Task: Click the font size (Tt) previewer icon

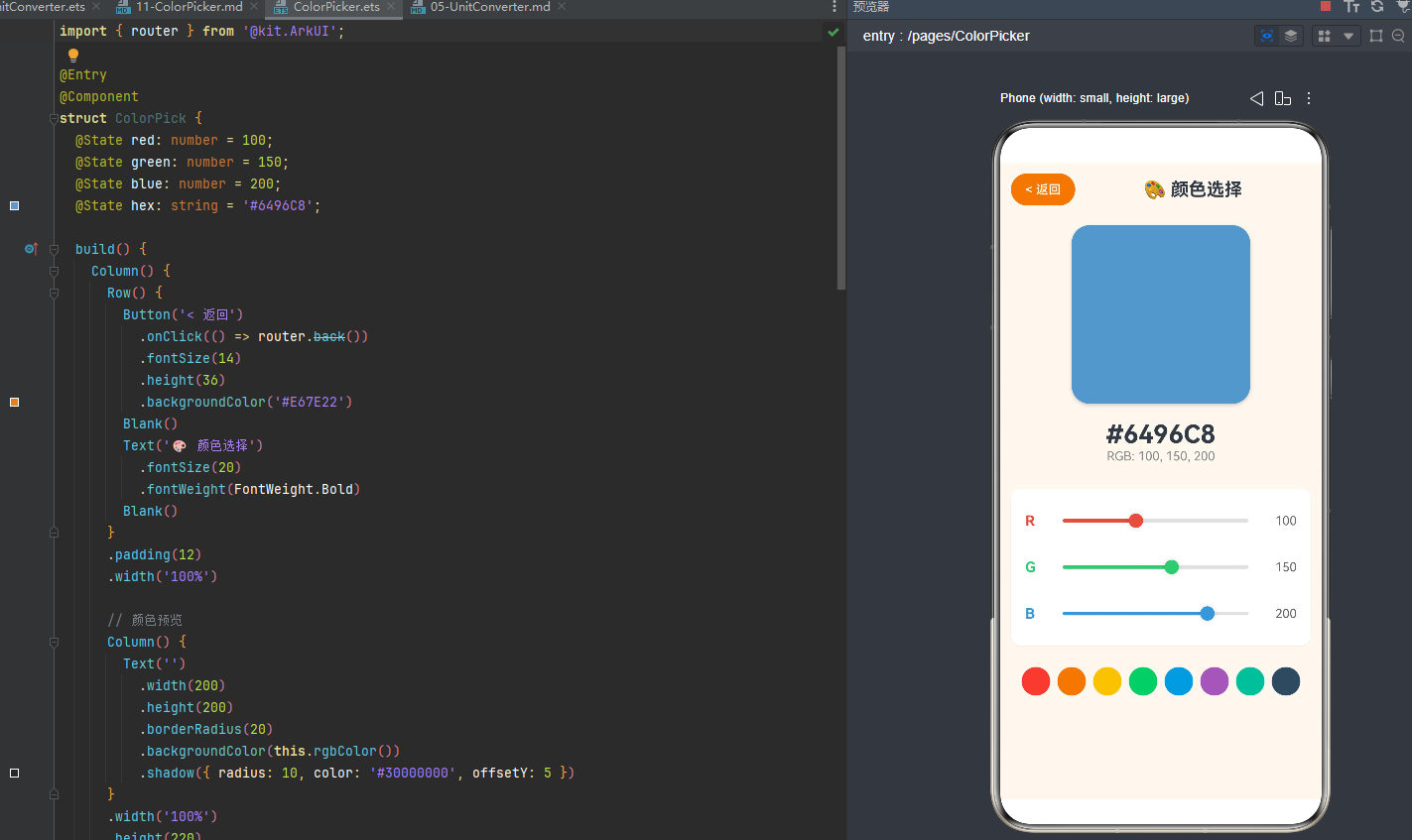Action: (x=1351, y=6)
